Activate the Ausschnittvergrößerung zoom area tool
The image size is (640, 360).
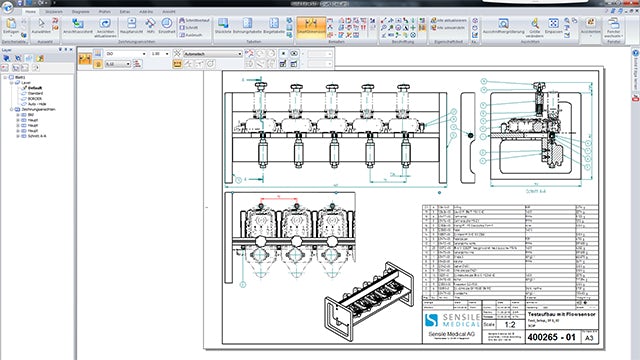click(x=503, y=26)
